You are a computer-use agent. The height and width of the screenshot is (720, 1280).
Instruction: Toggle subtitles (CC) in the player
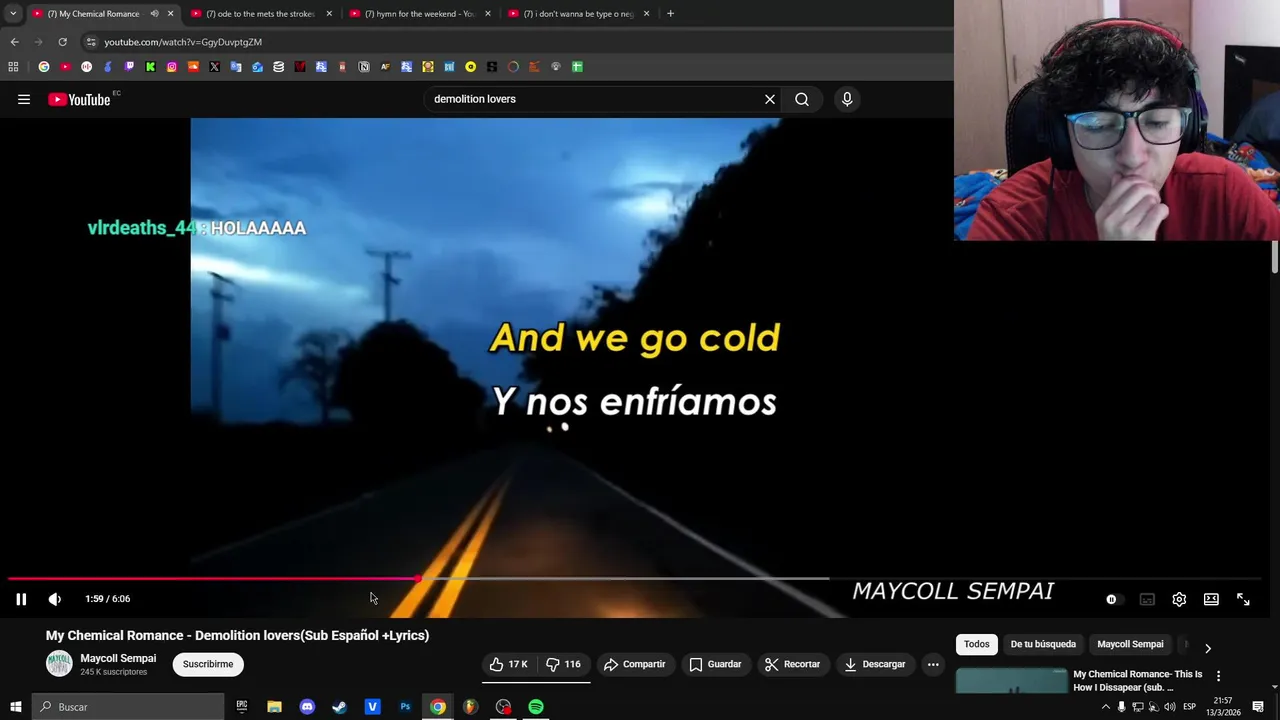point(1147,599)
